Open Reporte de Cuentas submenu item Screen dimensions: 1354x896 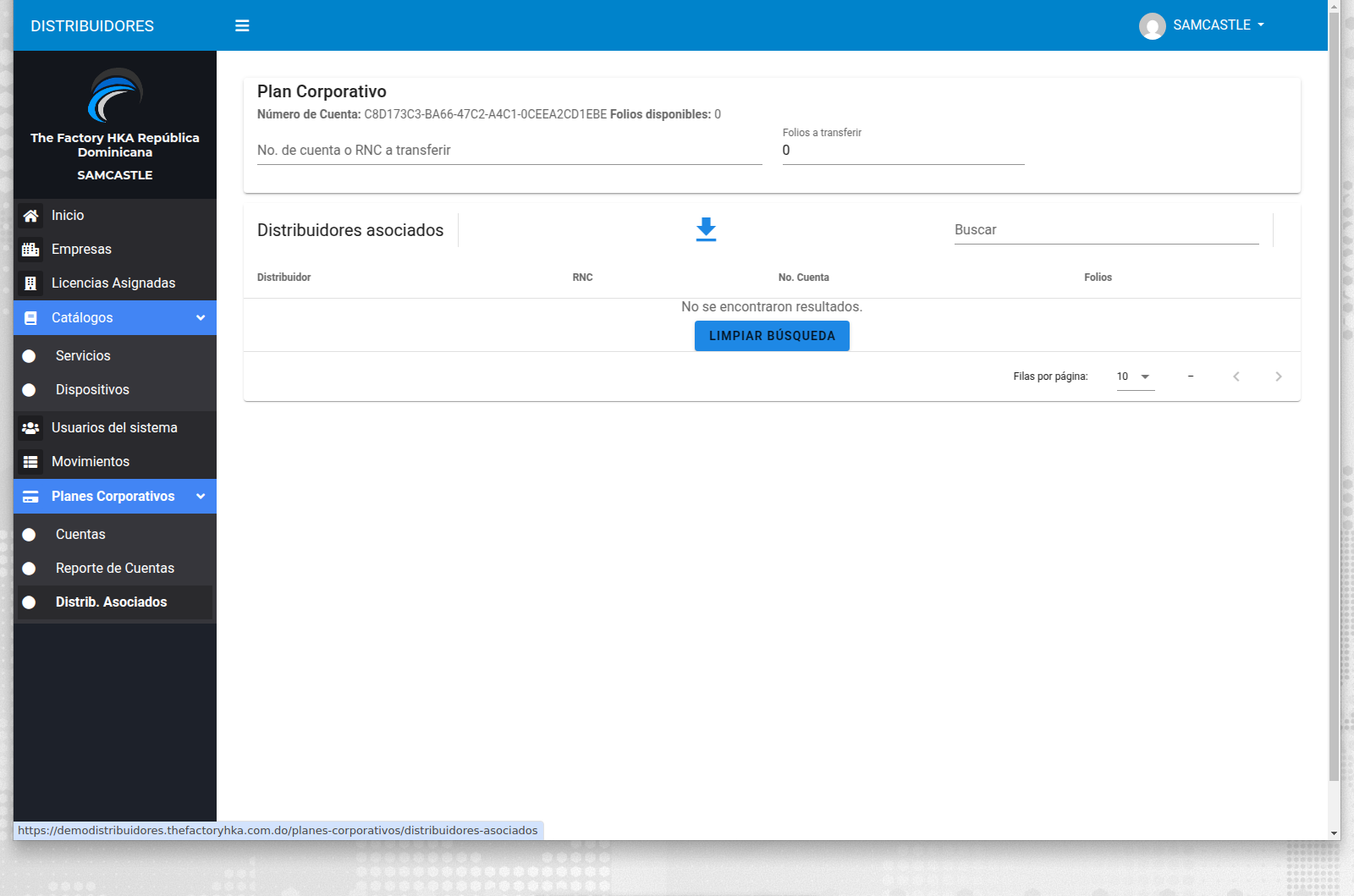[x=115, y=569]
